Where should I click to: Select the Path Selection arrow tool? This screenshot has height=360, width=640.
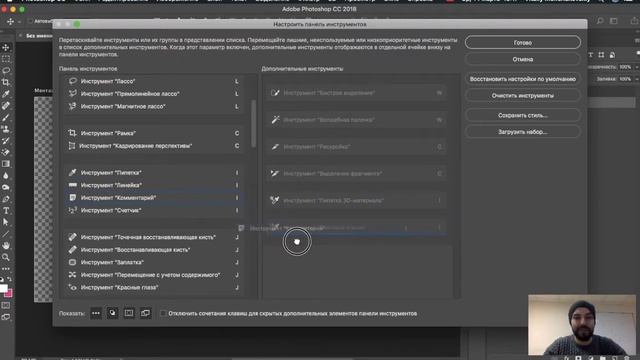(x=6, y=222)
